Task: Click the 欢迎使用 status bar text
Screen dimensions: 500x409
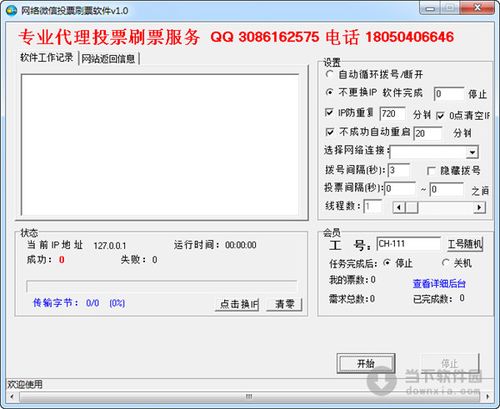Action: pyautogui.click(x=25, y=384)
